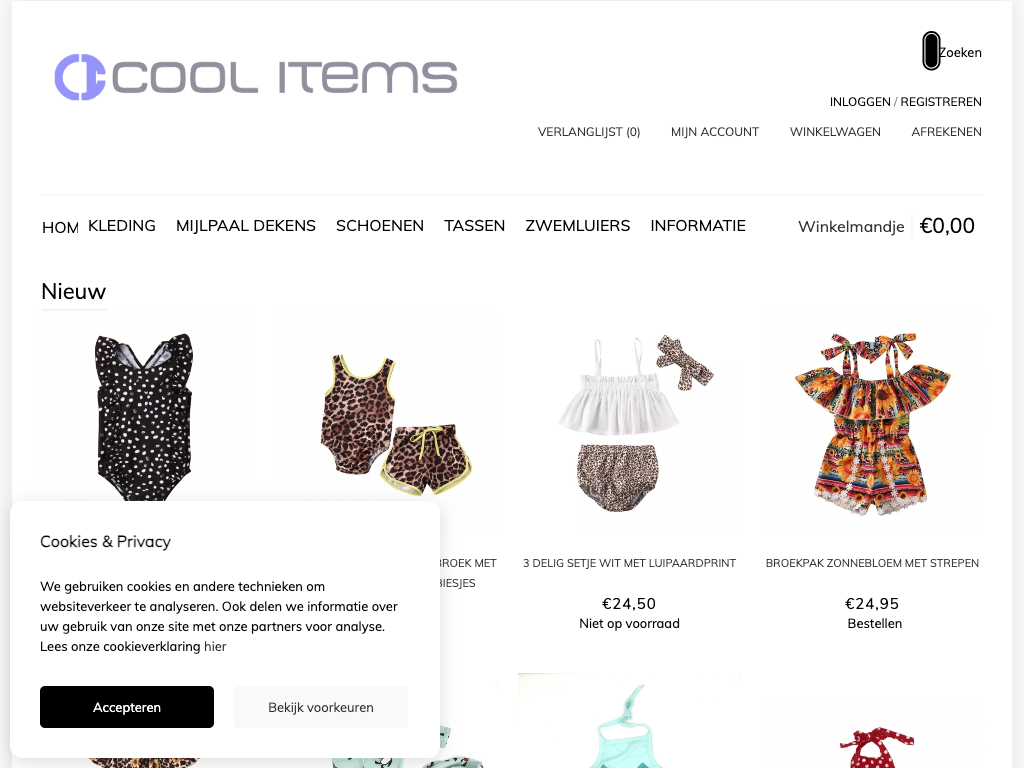Image resolution: width=1024 pixels, height=768 pixels.
Task: Open the Winkelwagen page
Action: pyautogui.click(x=835, y=132)
